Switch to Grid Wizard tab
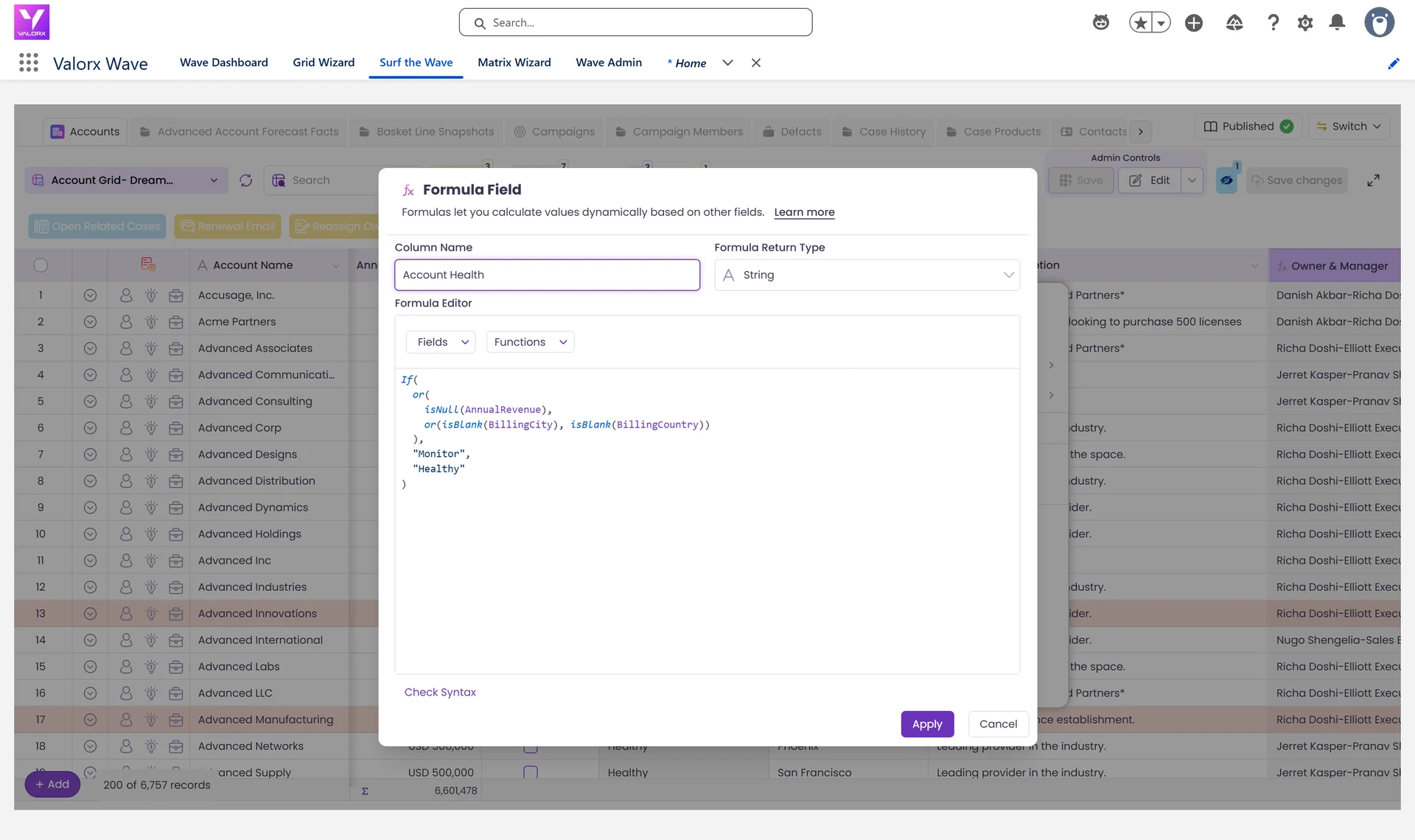1415x840 pixels. pos(324,63)
